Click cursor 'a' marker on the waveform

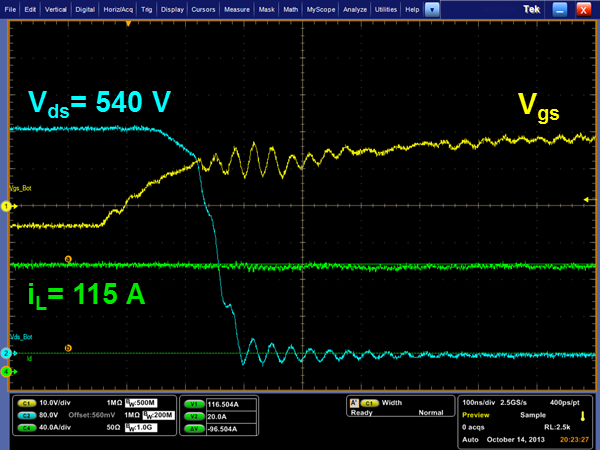[x=67, y=259]
